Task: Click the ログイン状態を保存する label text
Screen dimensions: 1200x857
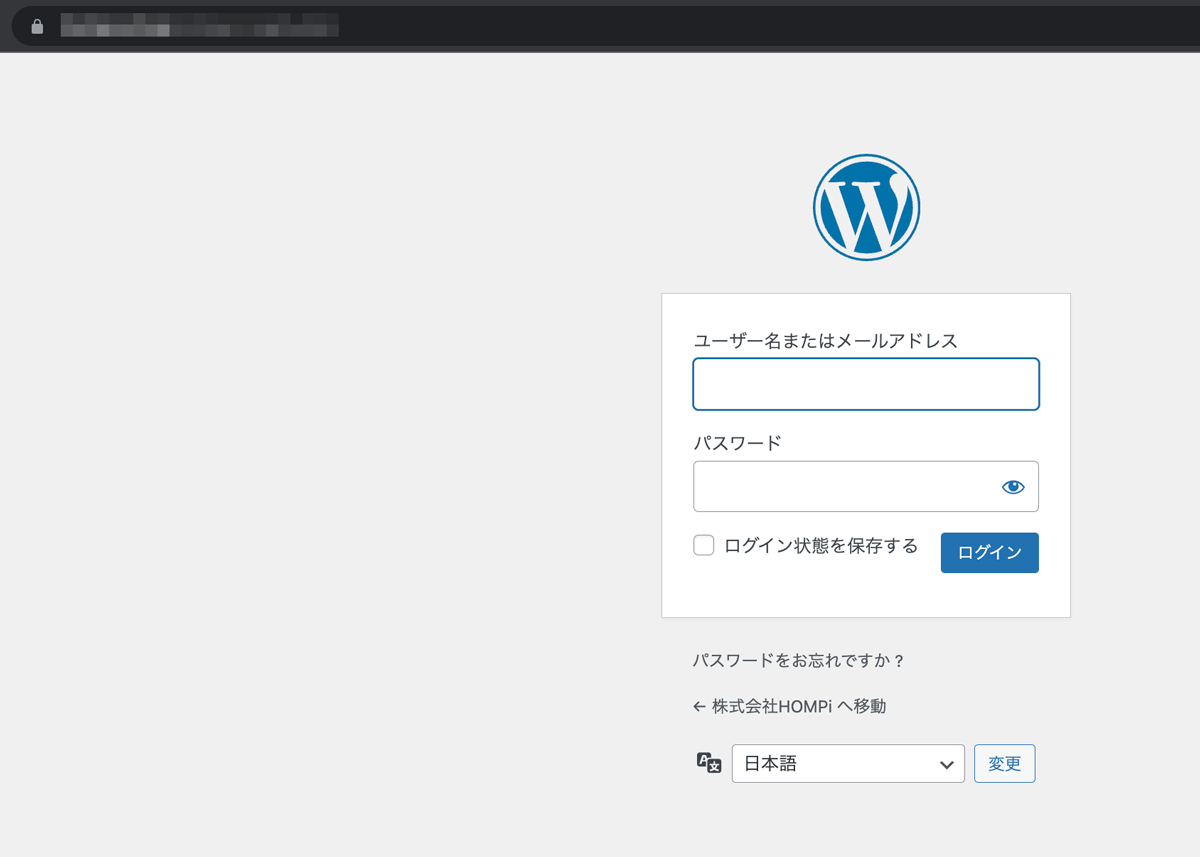Action: 820,546
